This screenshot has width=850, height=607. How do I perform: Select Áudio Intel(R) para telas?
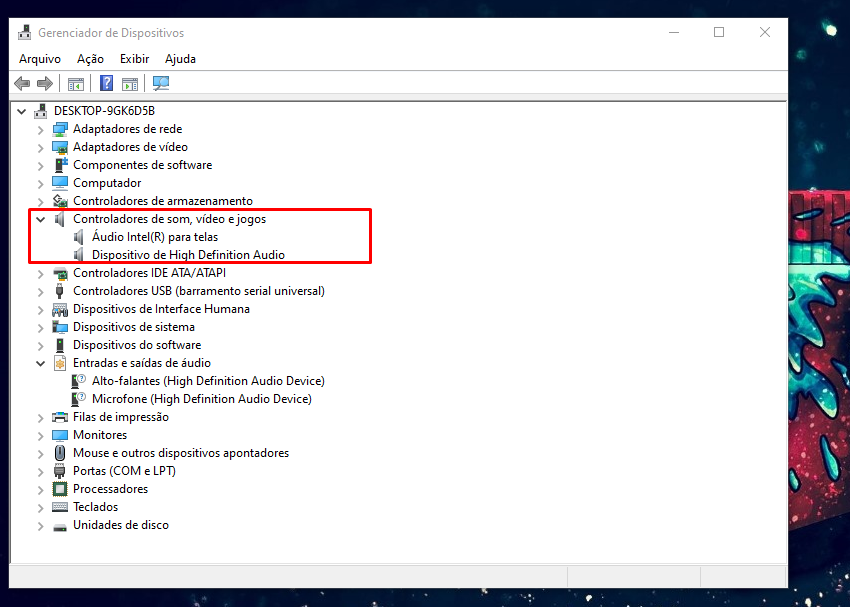155,237
